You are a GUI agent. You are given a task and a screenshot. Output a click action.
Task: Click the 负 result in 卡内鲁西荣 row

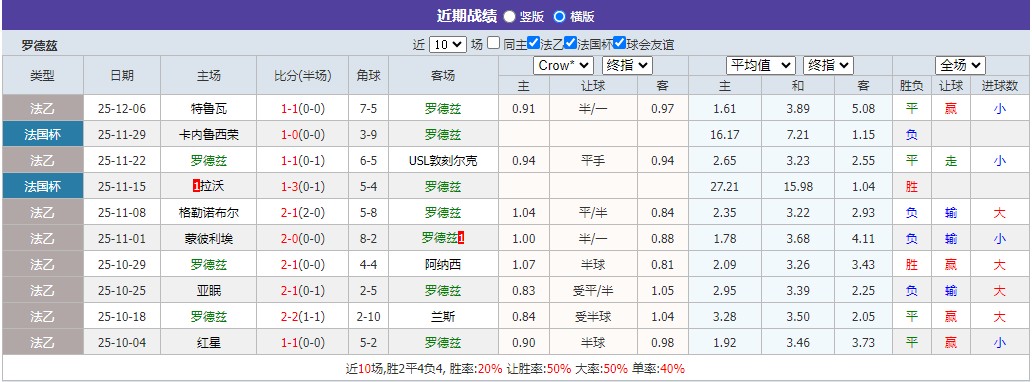[x=912, y=135]
